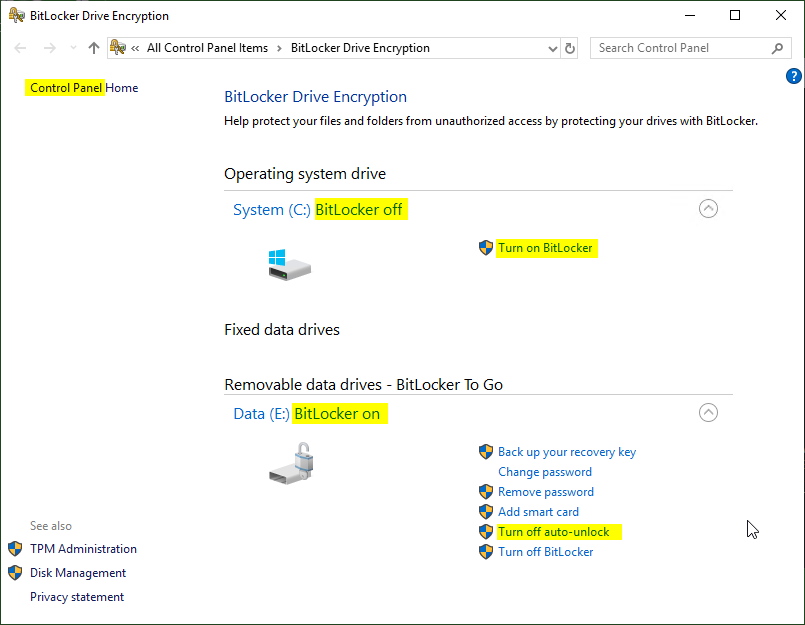The image size is (805, 625).
Task: Open the Privacy statement
Action: (x=77, y=597)
